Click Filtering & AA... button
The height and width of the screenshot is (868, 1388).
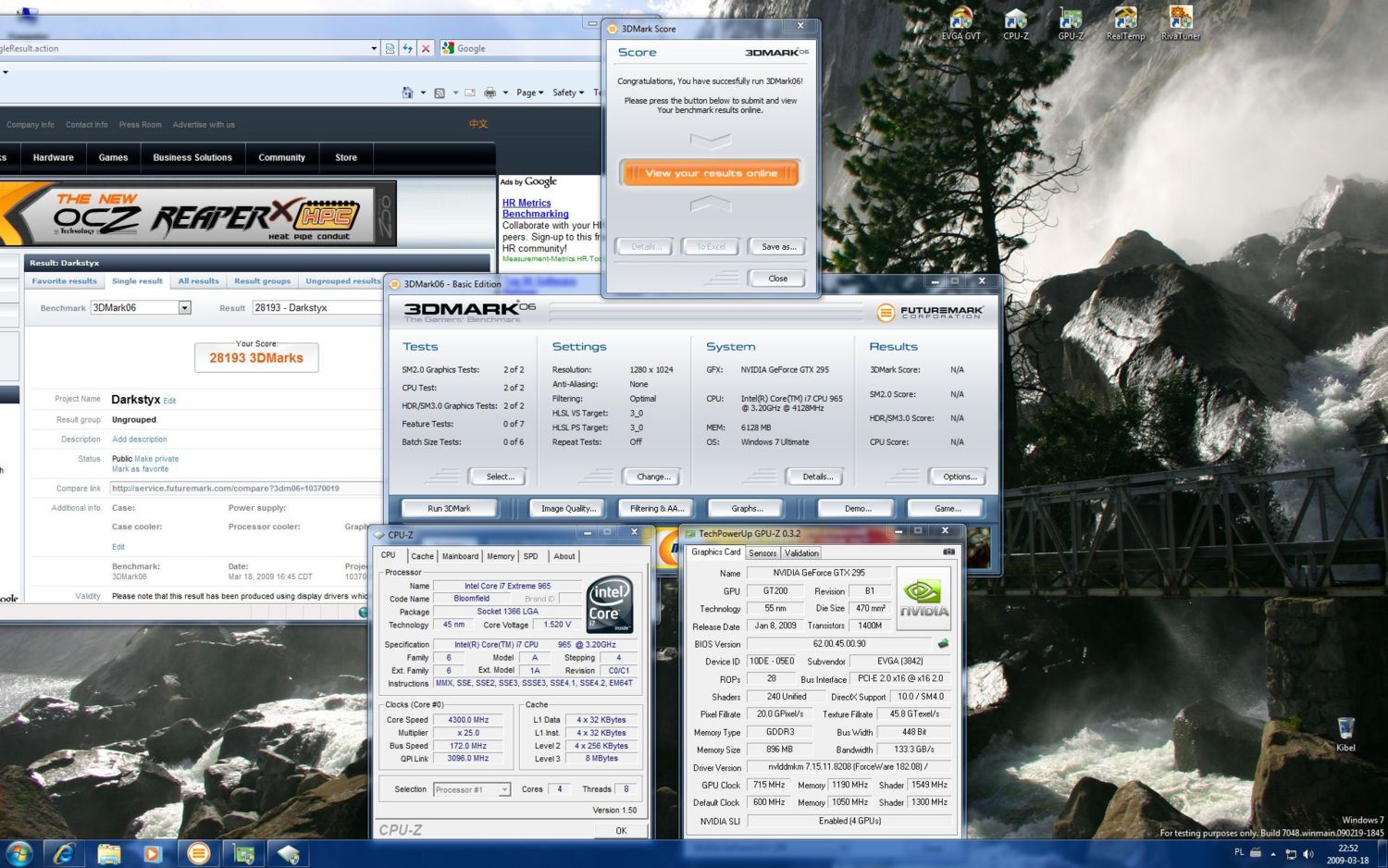(656, 508)
